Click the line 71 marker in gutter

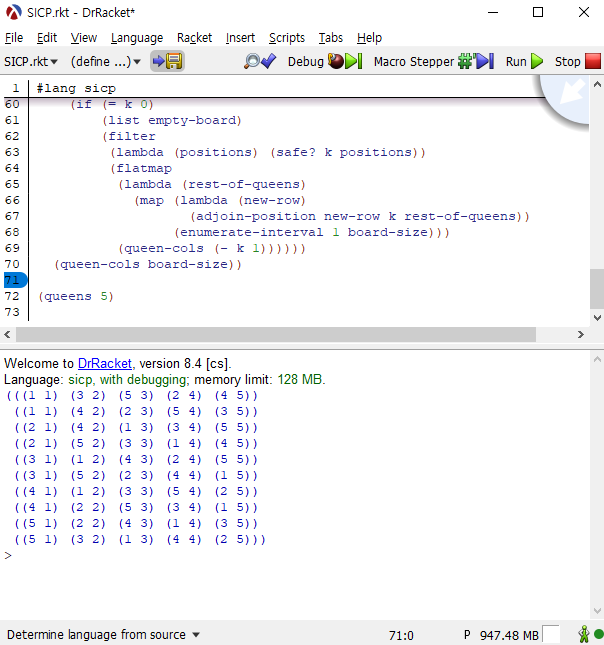click(13, 280)
